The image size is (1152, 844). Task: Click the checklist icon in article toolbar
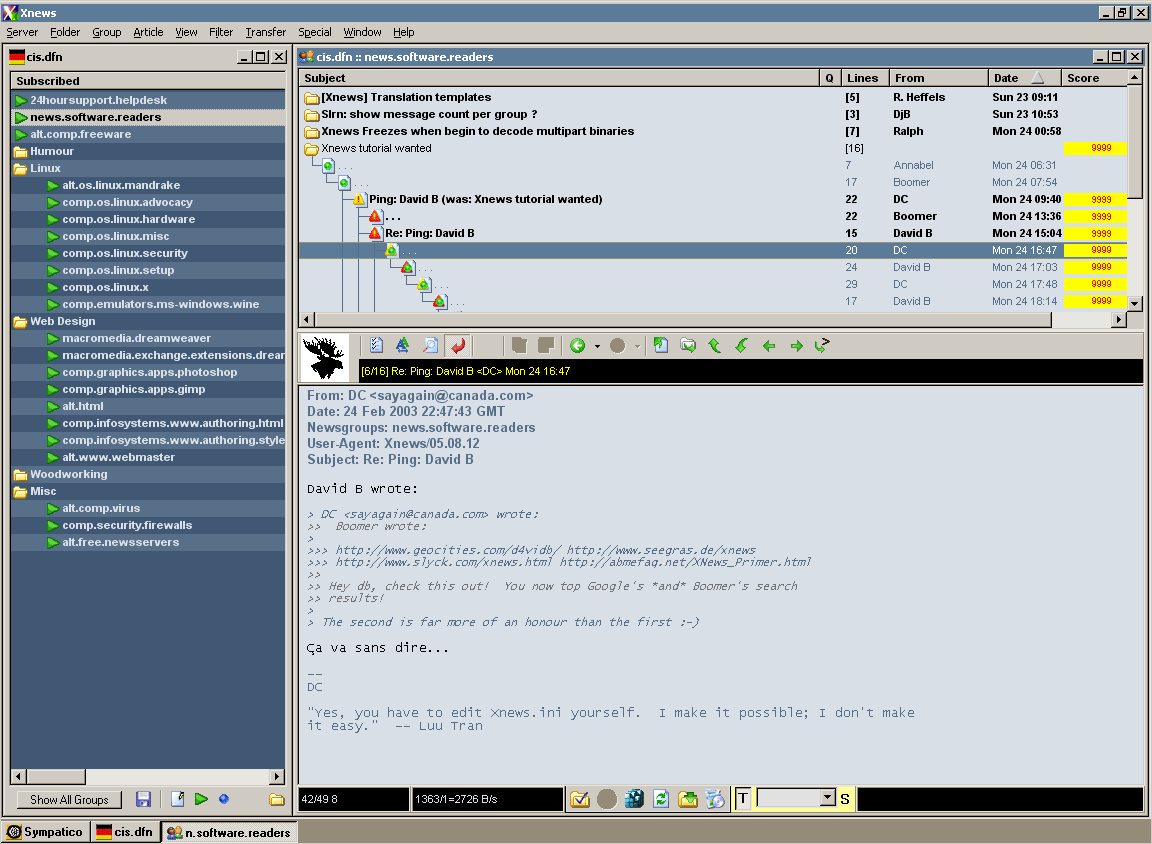click(x=376, y=346)
